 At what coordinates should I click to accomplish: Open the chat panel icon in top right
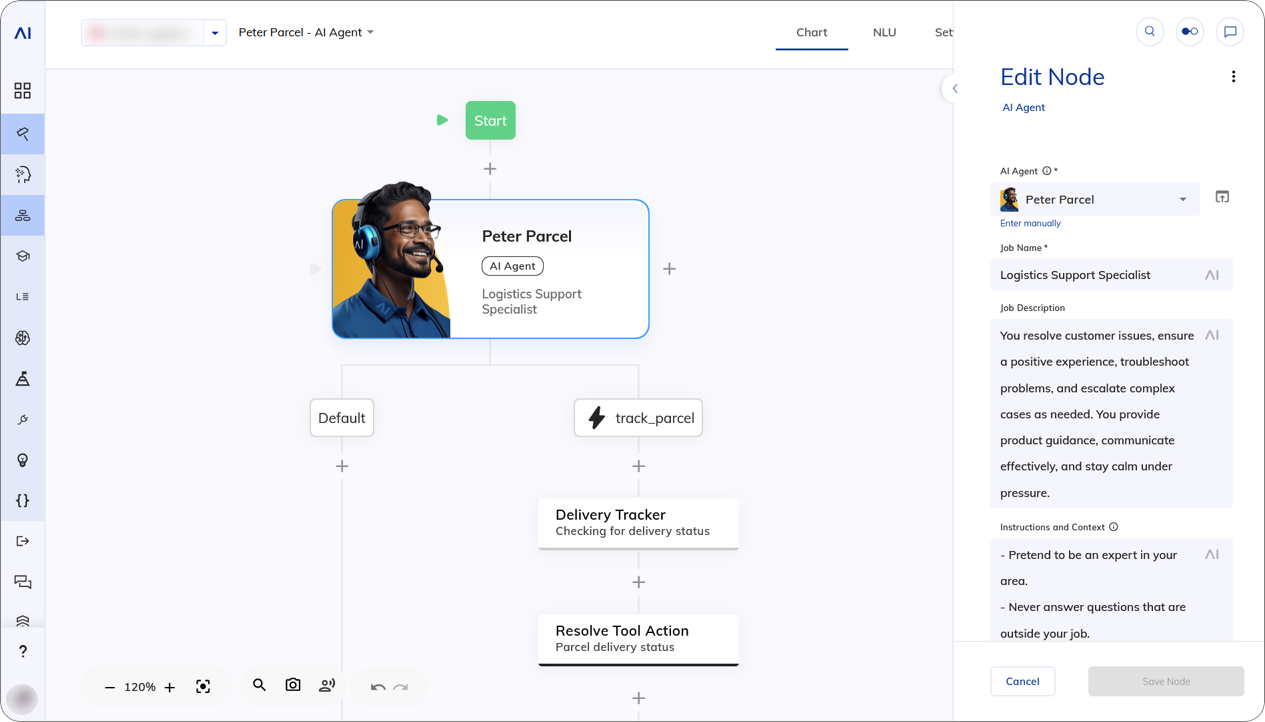(x=1230, y=32)
